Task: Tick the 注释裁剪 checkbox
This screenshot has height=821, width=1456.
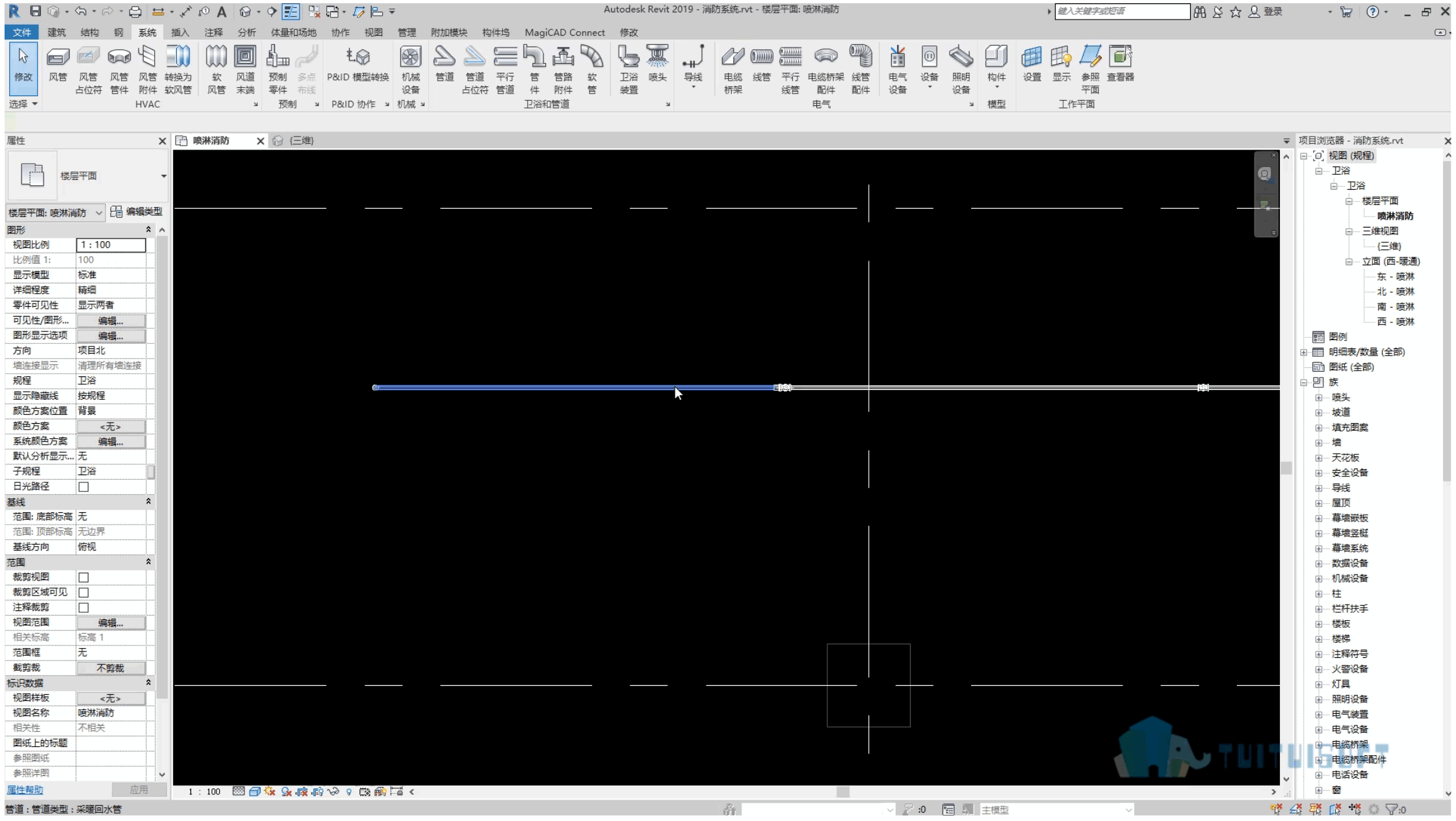Action: [x=83, y=608]
